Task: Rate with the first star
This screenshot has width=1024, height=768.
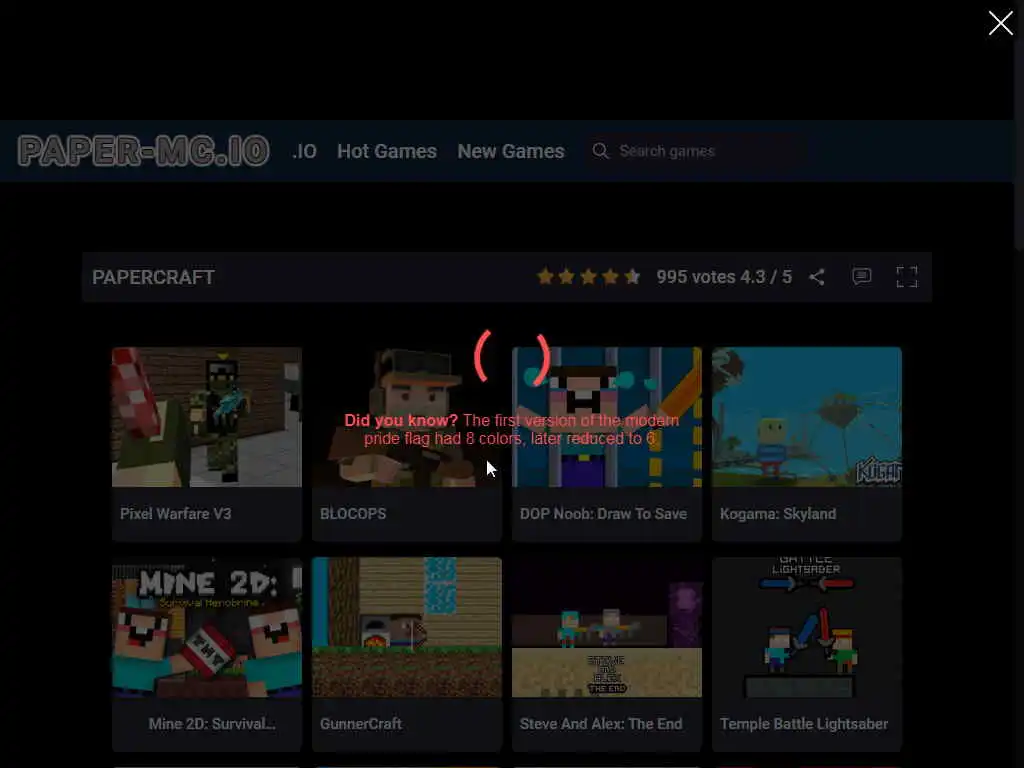Action: pyautogui.click(x=545, y=276)
